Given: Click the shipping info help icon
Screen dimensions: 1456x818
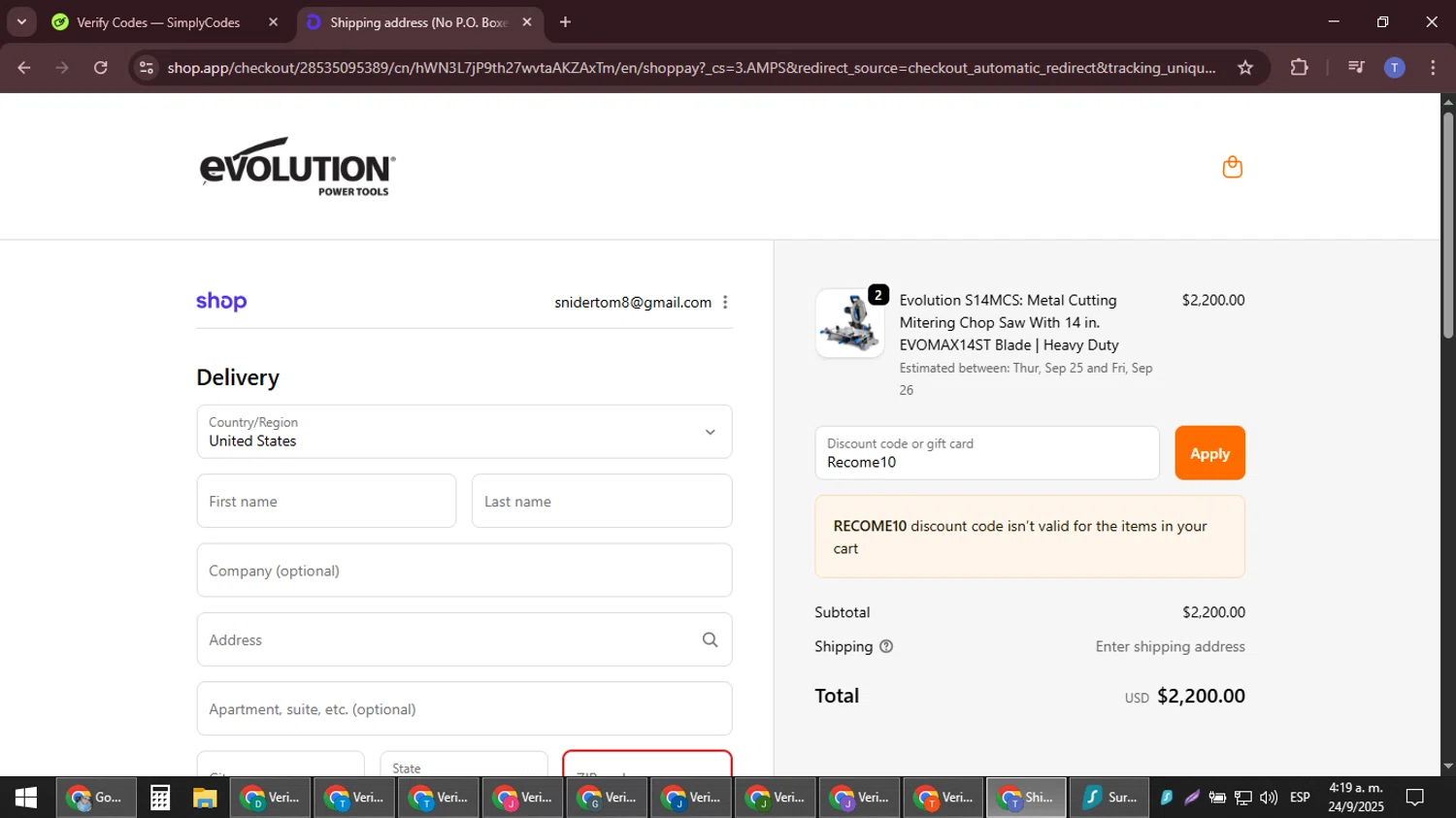Looking at the screenshot, I should pos(885,646).
